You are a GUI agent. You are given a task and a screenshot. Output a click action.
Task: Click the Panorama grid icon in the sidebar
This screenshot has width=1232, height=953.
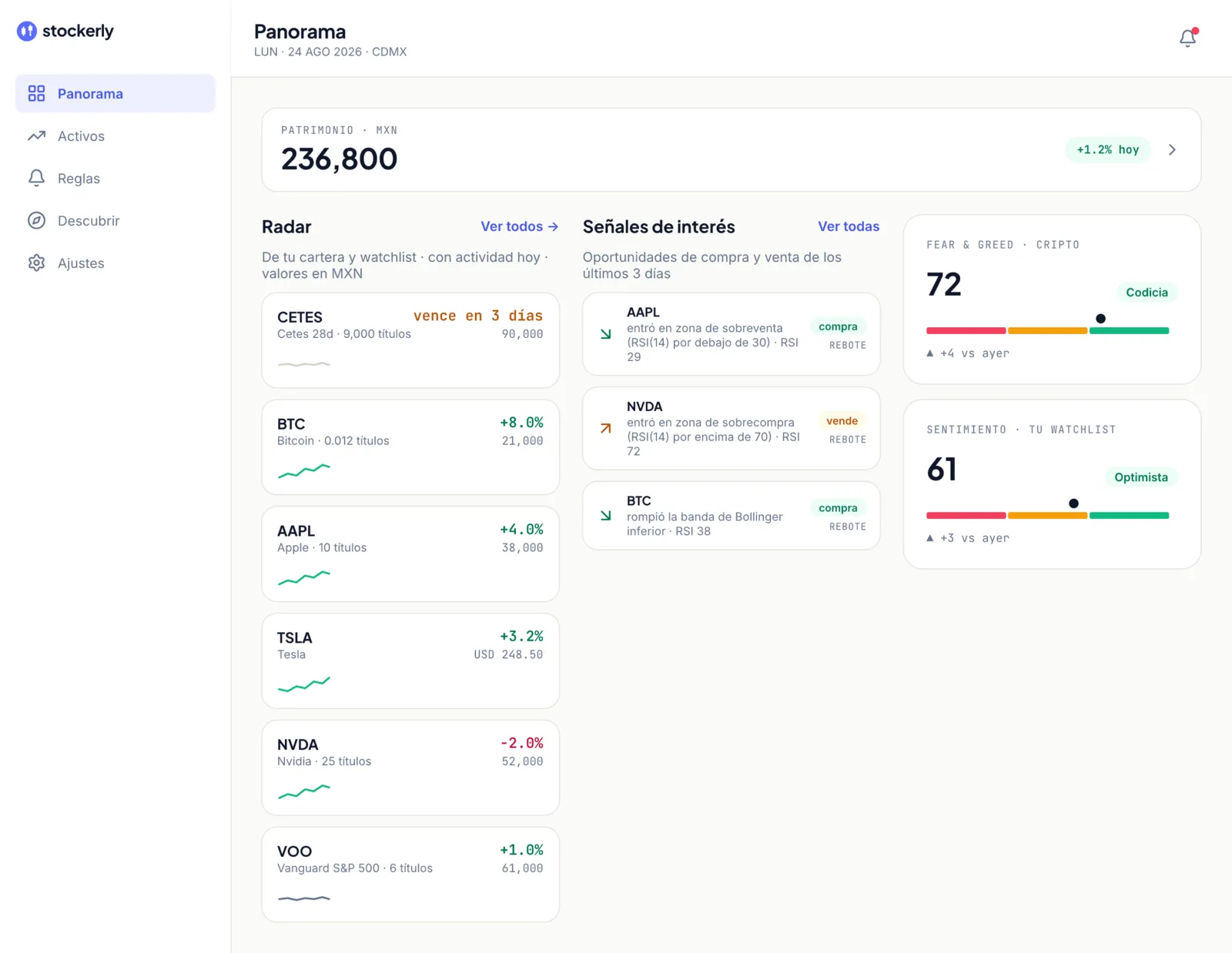pos(36,93)
